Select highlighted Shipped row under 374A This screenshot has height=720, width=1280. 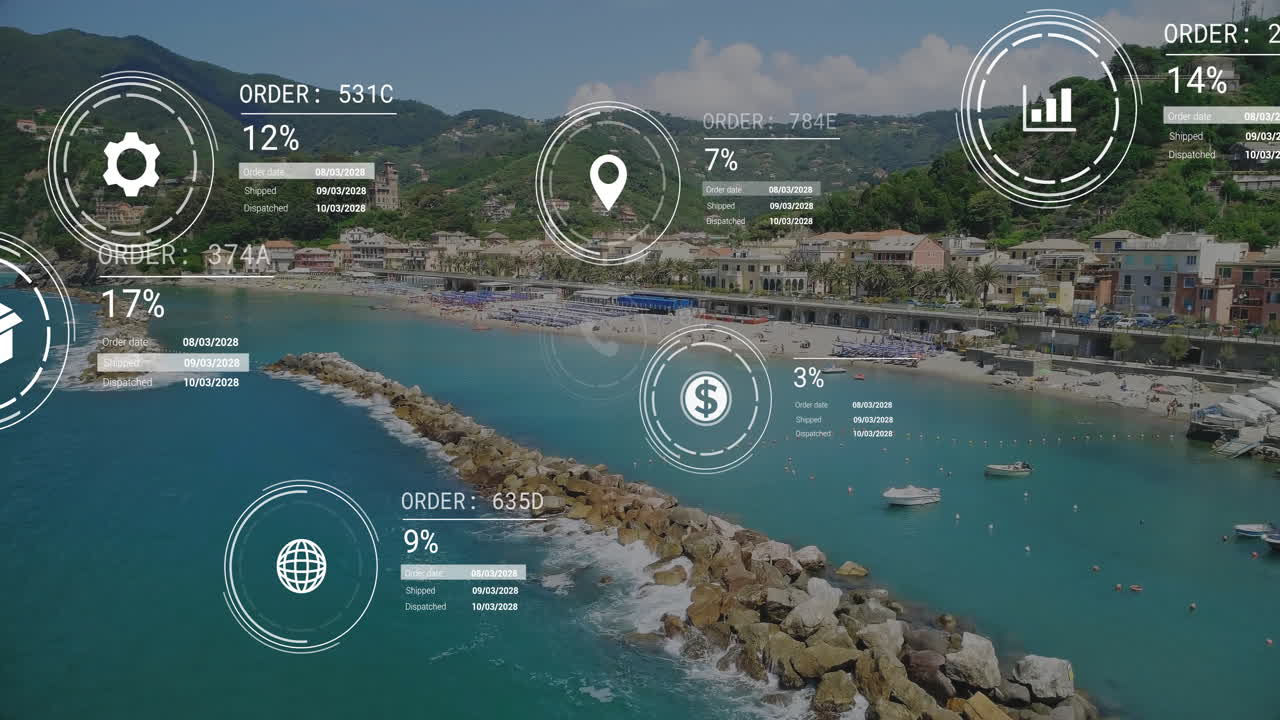(172, 363)
